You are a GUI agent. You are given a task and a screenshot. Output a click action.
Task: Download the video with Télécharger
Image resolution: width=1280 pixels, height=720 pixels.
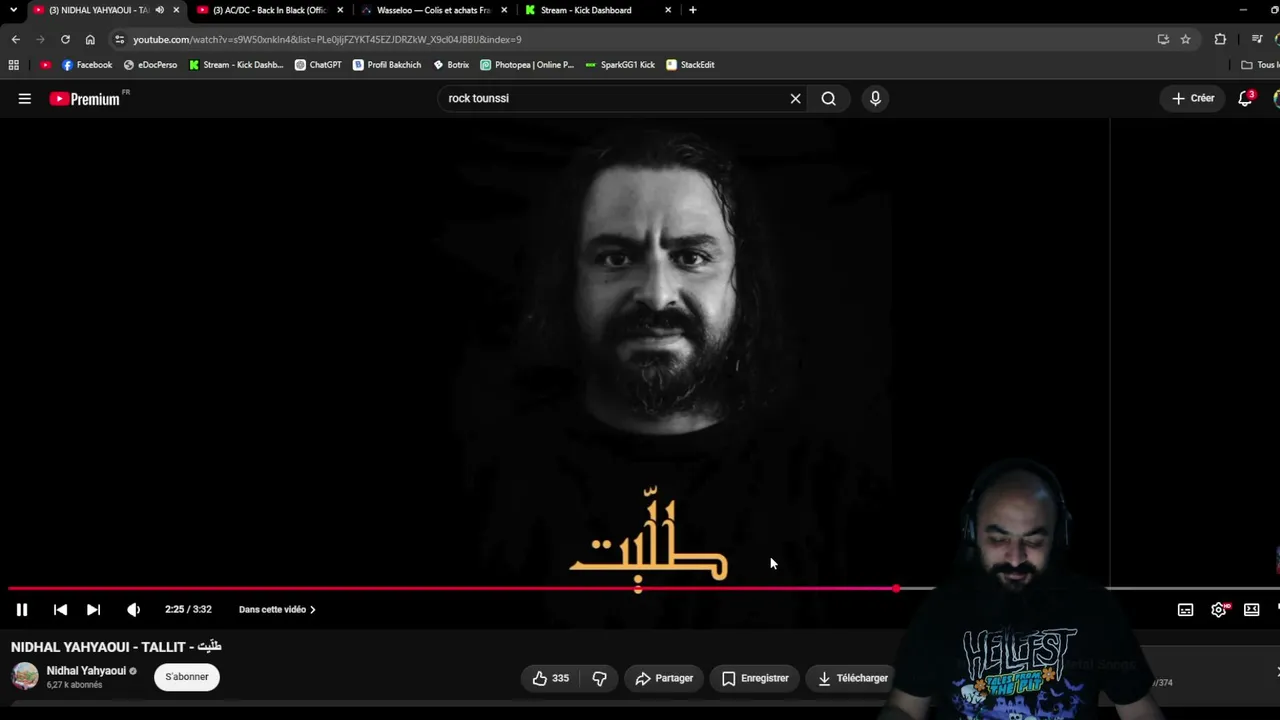click(852, 678)
